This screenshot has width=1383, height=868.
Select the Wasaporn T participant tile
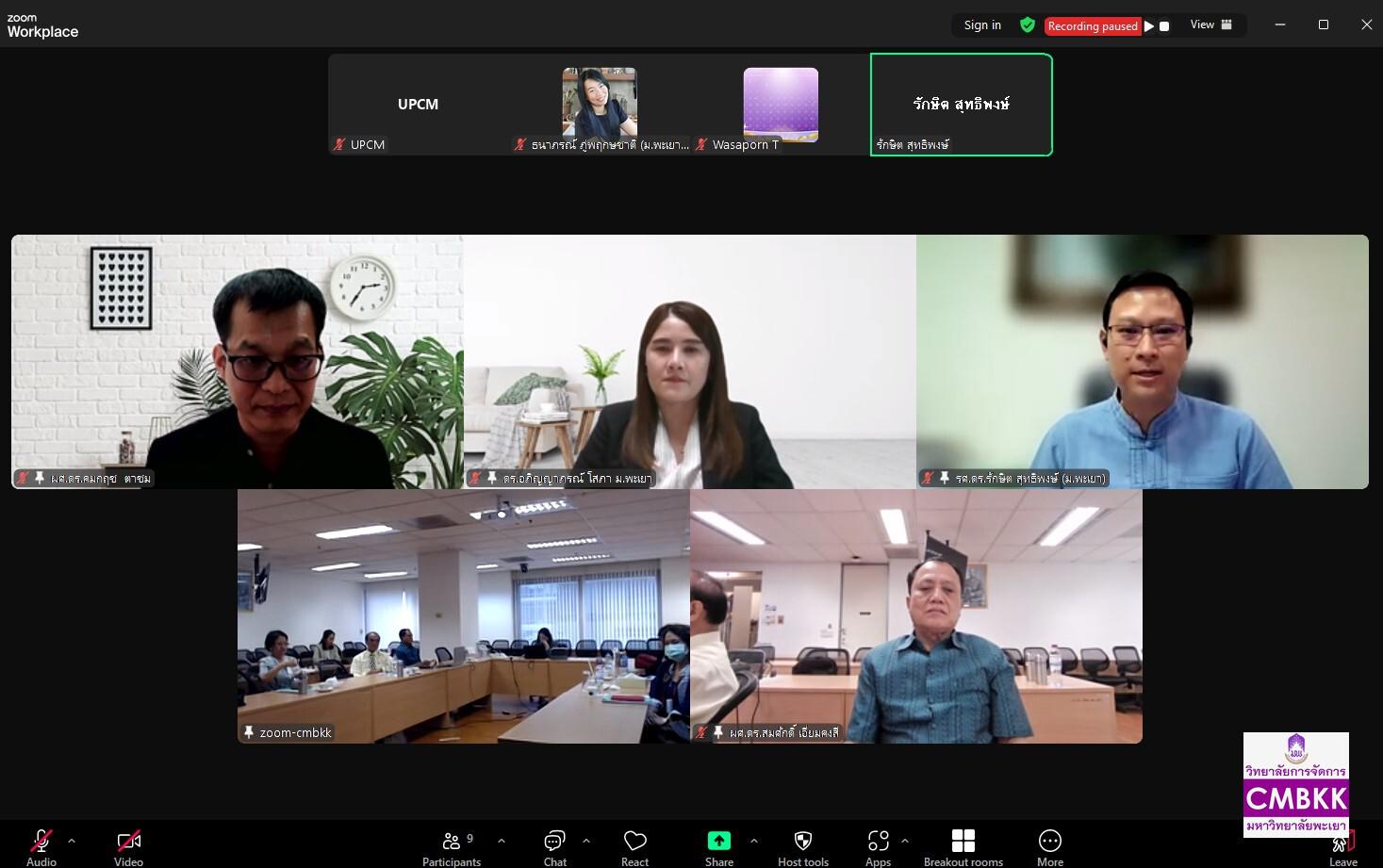[781, 104]
